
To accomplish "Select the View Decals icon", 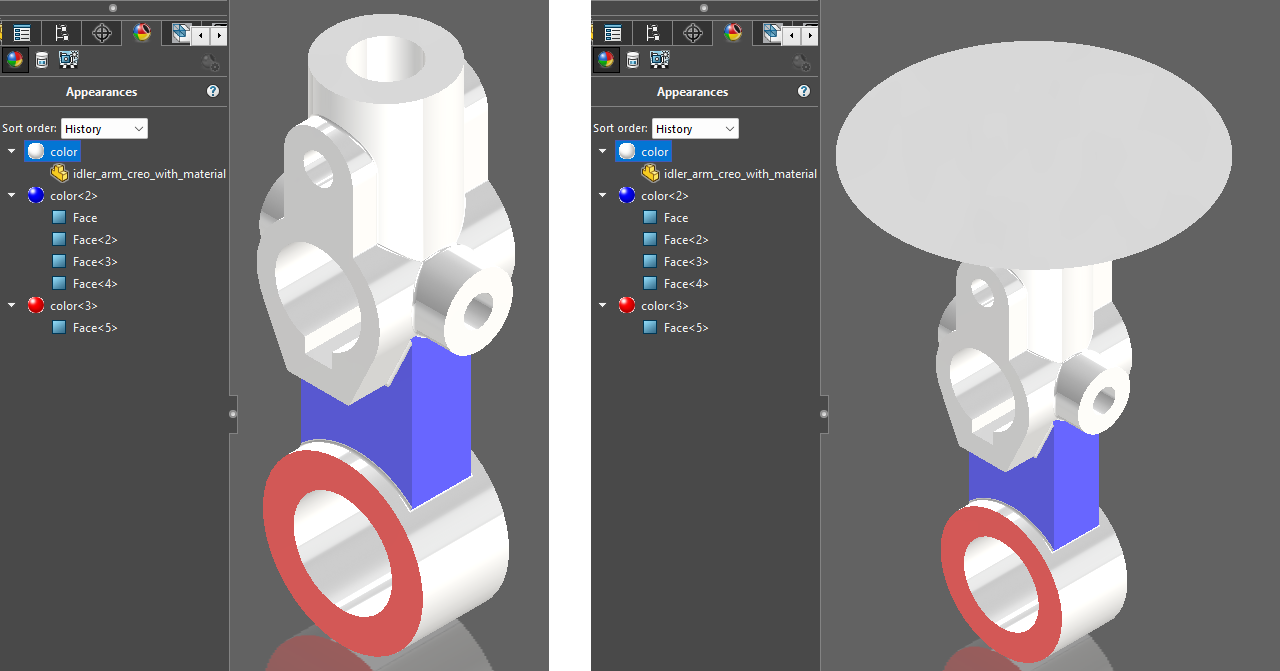I will (x=41, y=59).
